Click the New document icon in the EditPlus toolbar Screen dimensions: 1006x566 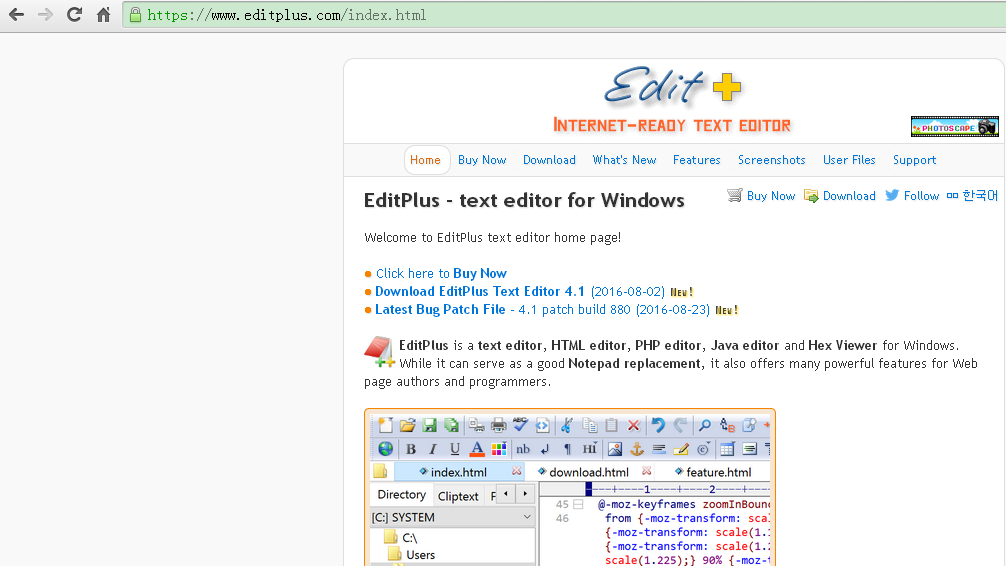(x=385, y=425)
